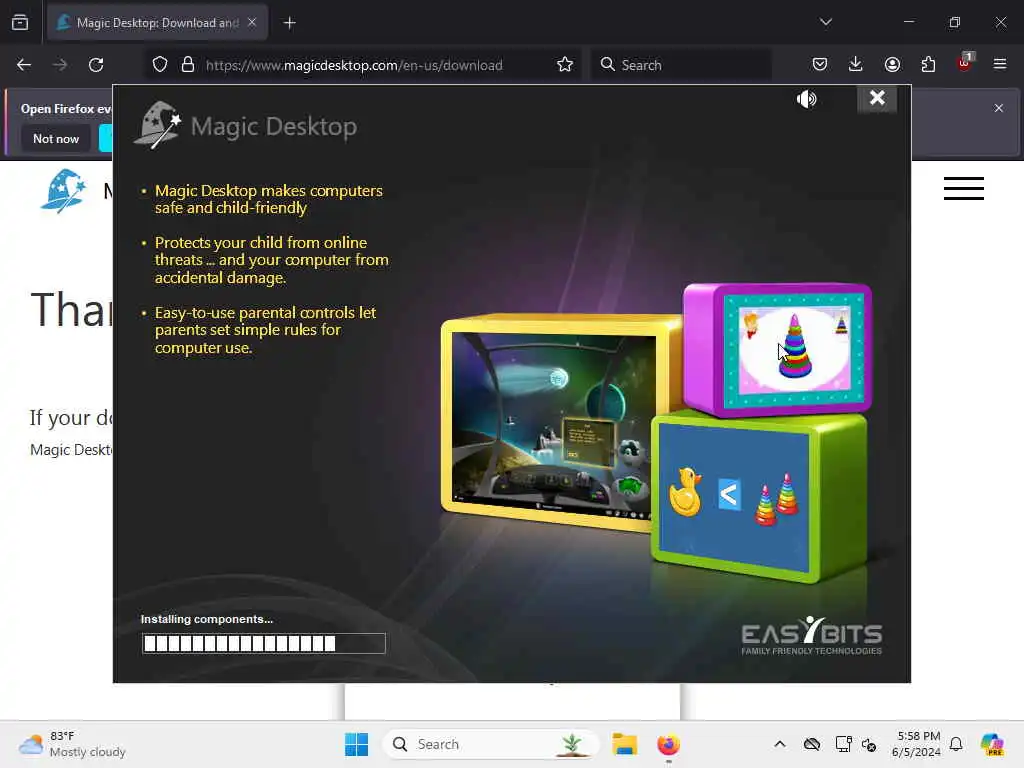Open the weather widget showing 83°F
1024x768 pixels.
72,744
